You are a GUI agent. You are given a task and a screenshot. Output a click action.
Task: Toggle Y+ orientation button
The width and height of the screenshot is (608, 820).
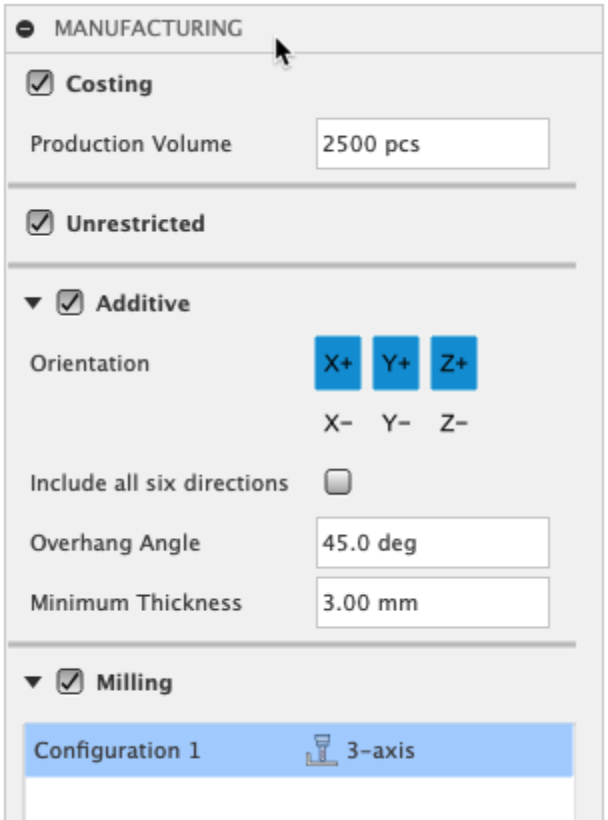pyautogui.click(x=396, y=364)
